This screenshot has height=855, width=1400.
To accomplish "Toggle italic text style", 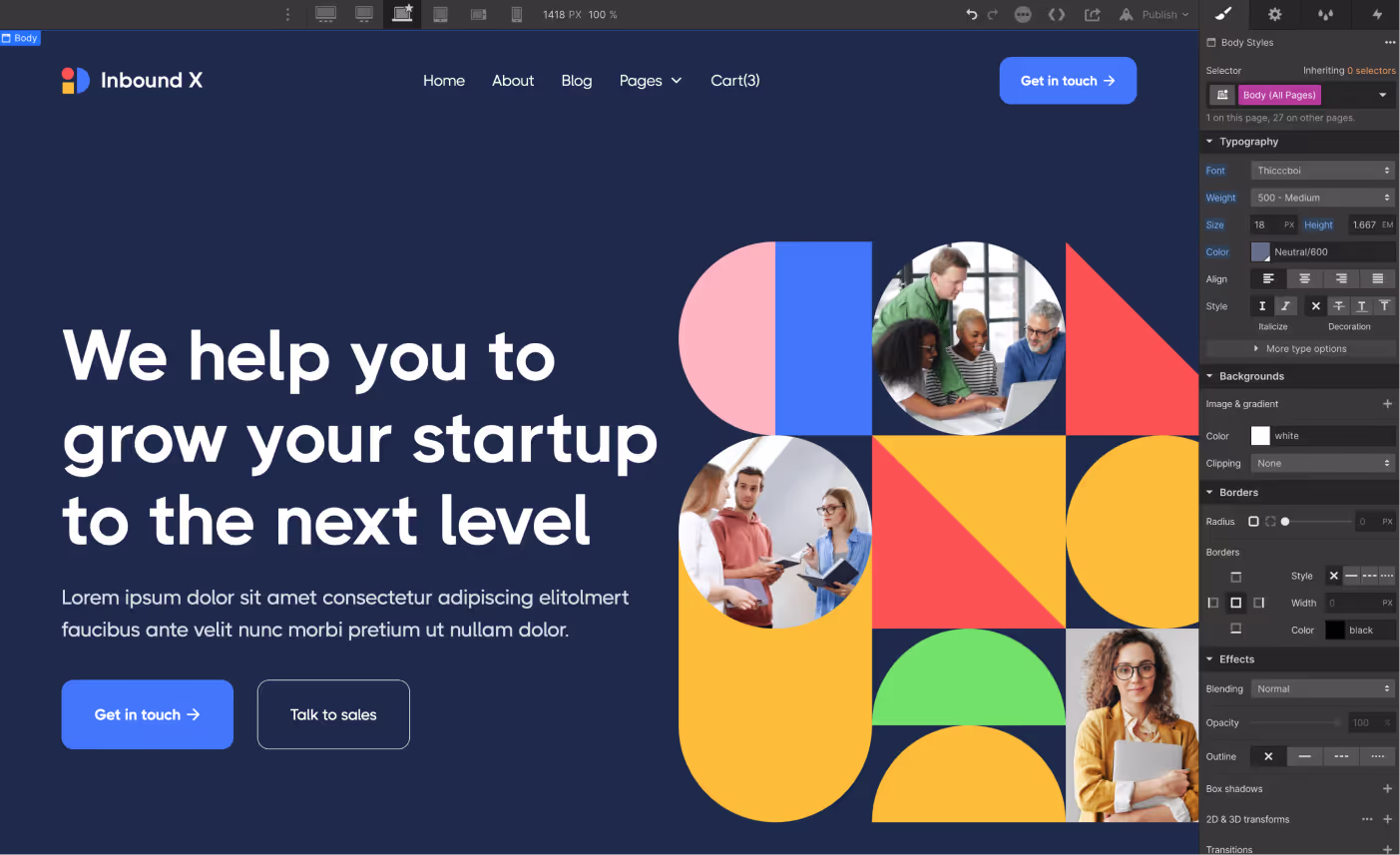I will point(1284,306).
